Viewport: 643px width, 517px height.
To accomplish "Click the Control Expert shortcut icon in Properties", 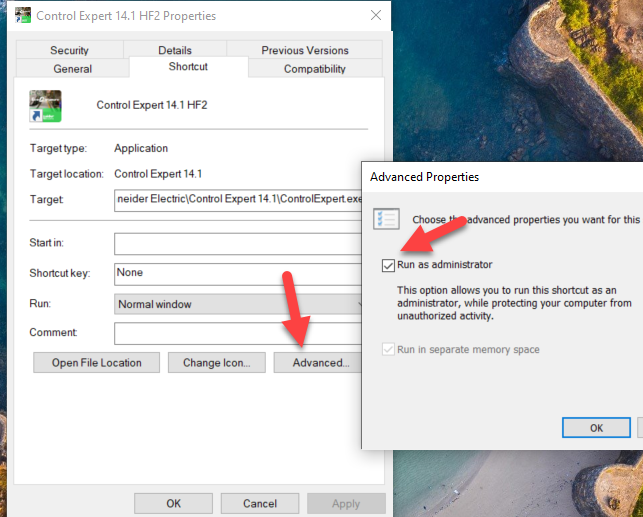I will (x=45, y=106).
